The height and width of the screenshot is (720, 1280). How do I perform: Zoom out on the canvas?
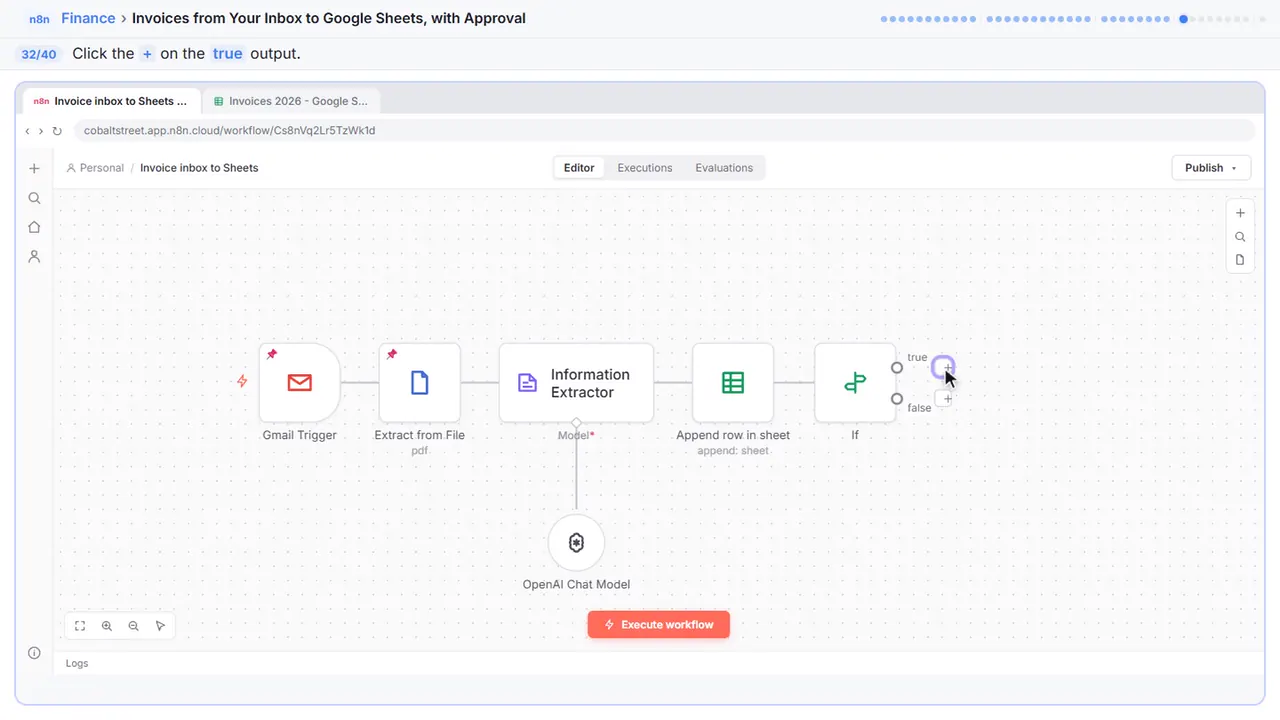134,626
